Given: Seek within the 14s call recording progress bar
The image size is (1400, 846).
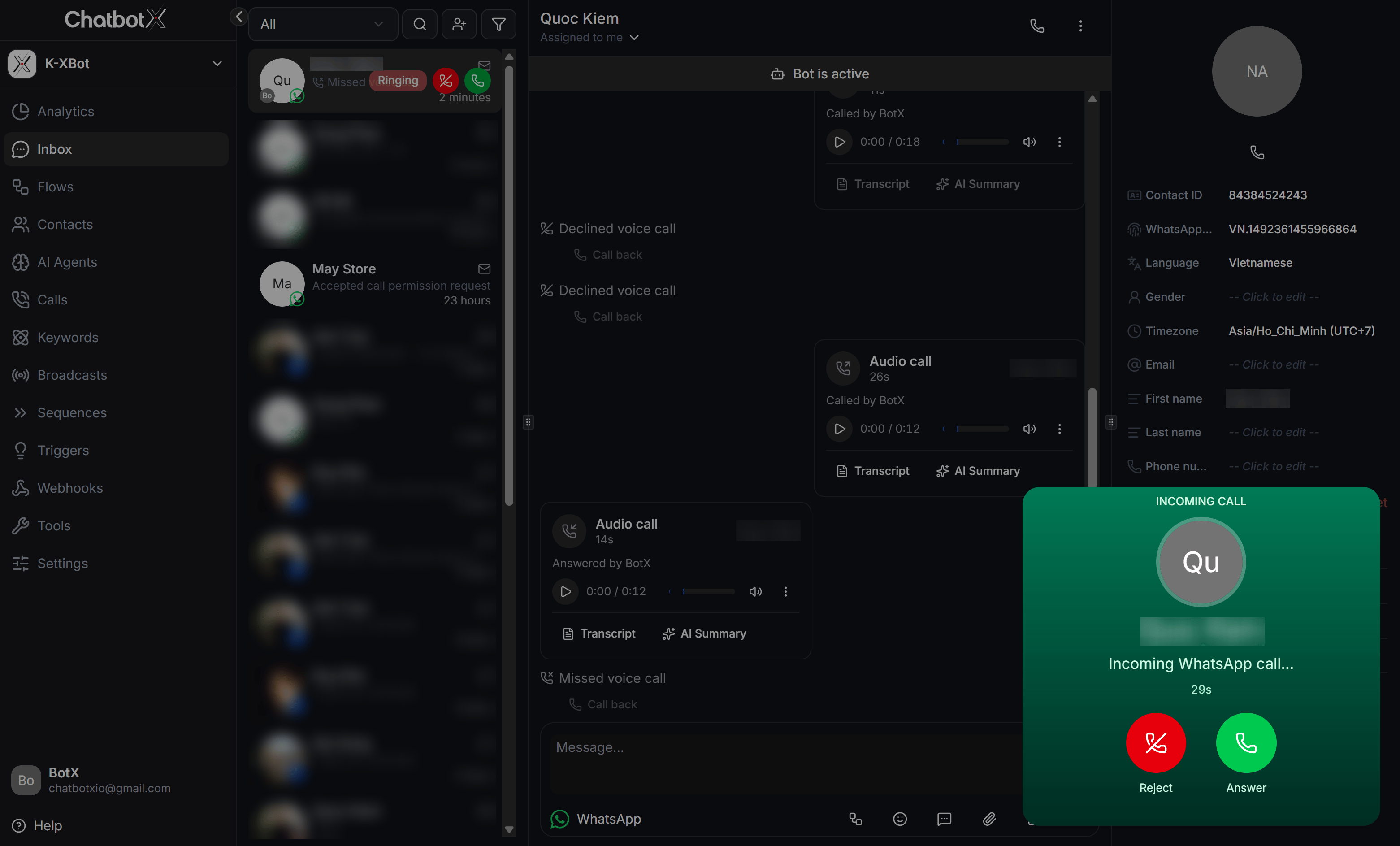Looking at the screenshot, I should pyautogui.click(x=702, y=591).
